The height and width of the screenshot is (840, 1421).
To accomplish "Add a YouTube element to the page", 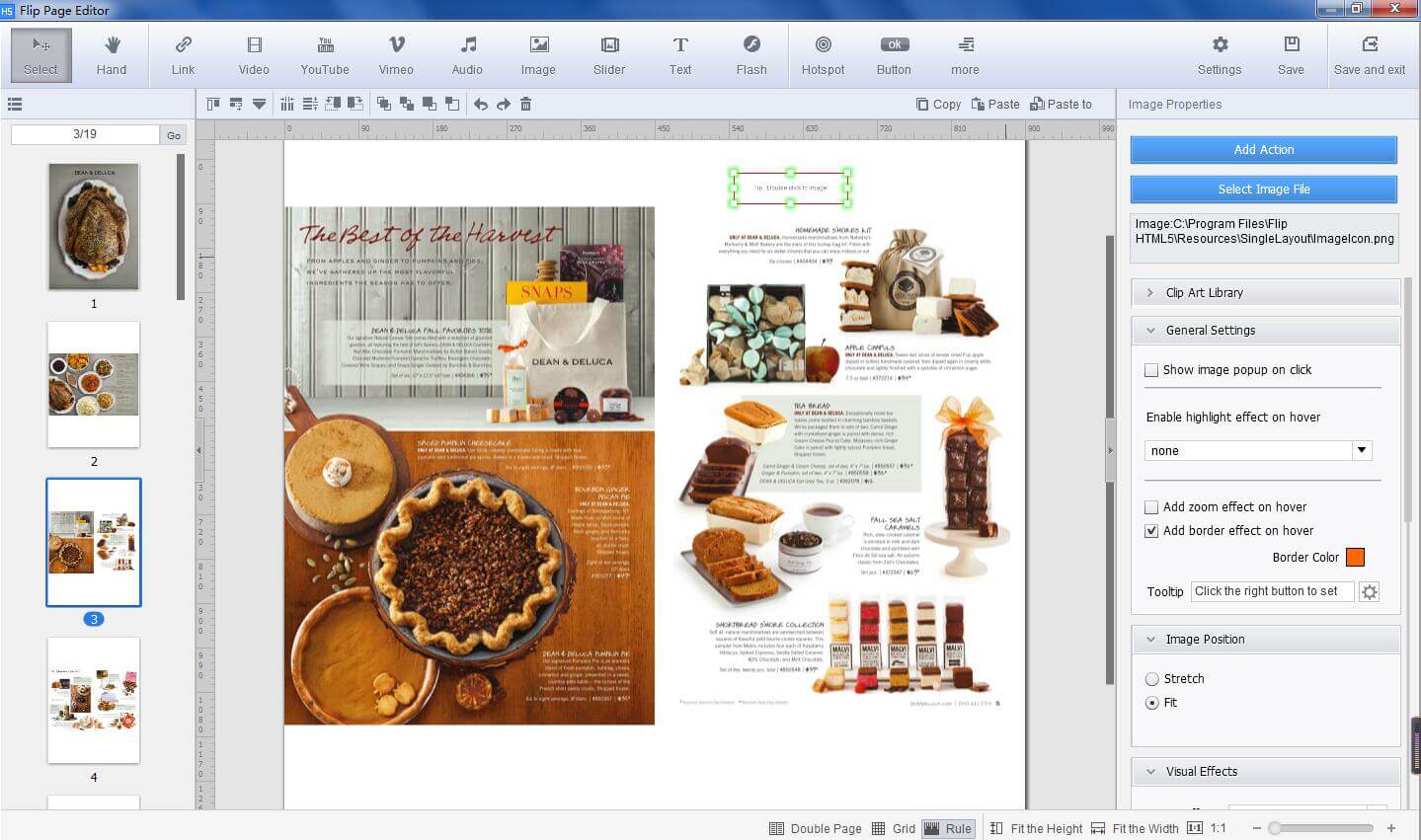I will (324, 54).
